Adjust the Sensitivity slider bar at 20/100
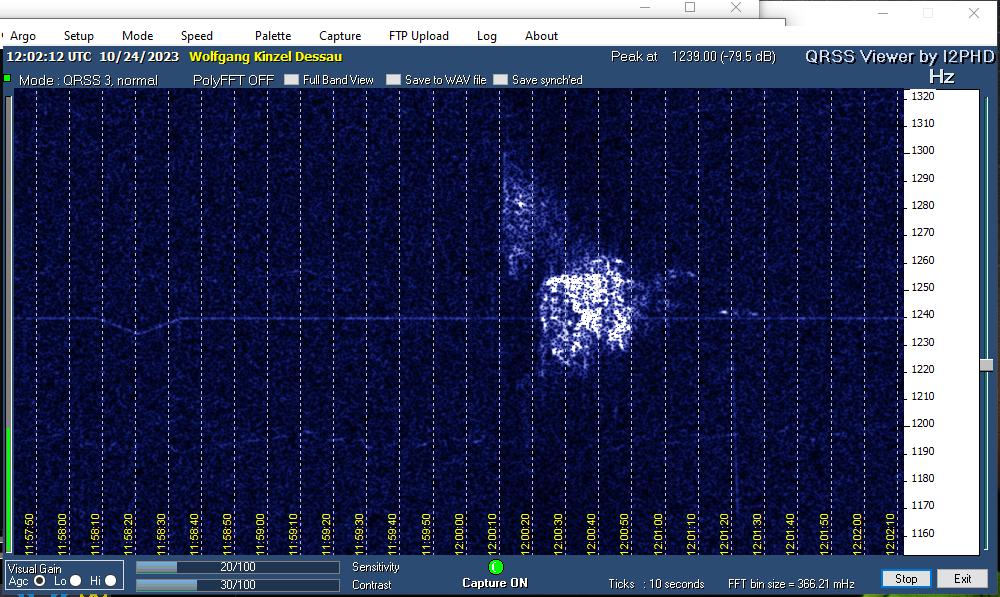Screen dimensions: 1000x597 (x=238, y=567)
